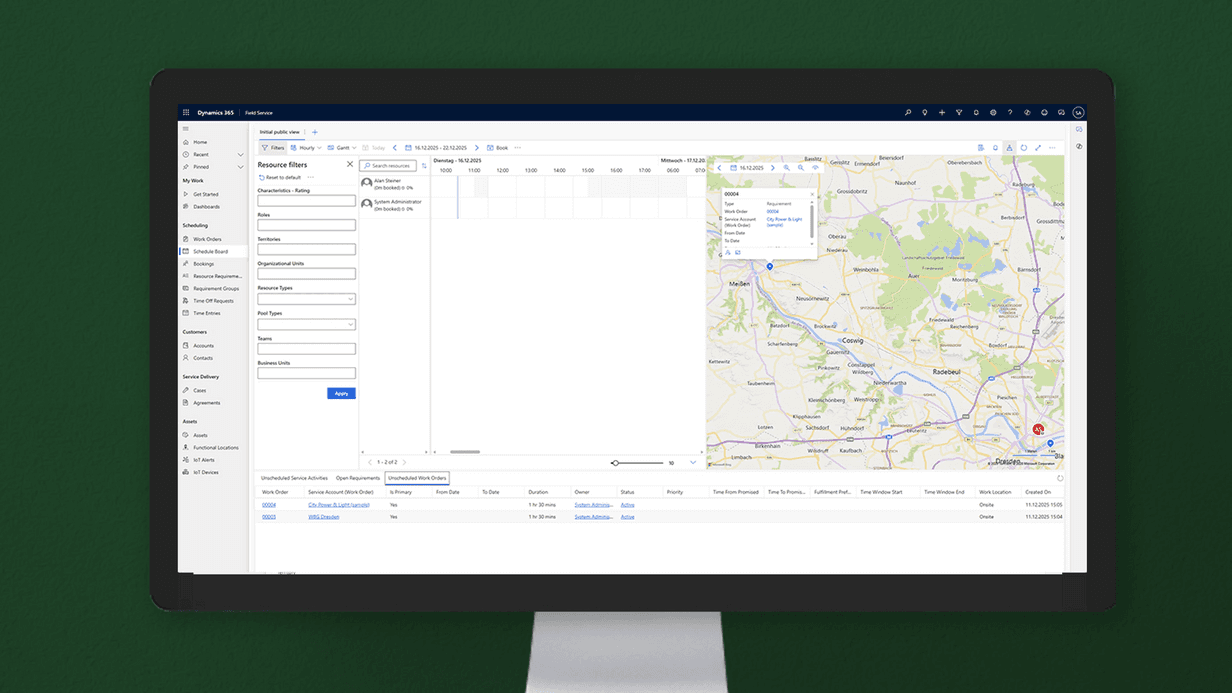Screen dimensions: 1232x693
Task: Toggle the Filters pane button
Action: point(272,148)
